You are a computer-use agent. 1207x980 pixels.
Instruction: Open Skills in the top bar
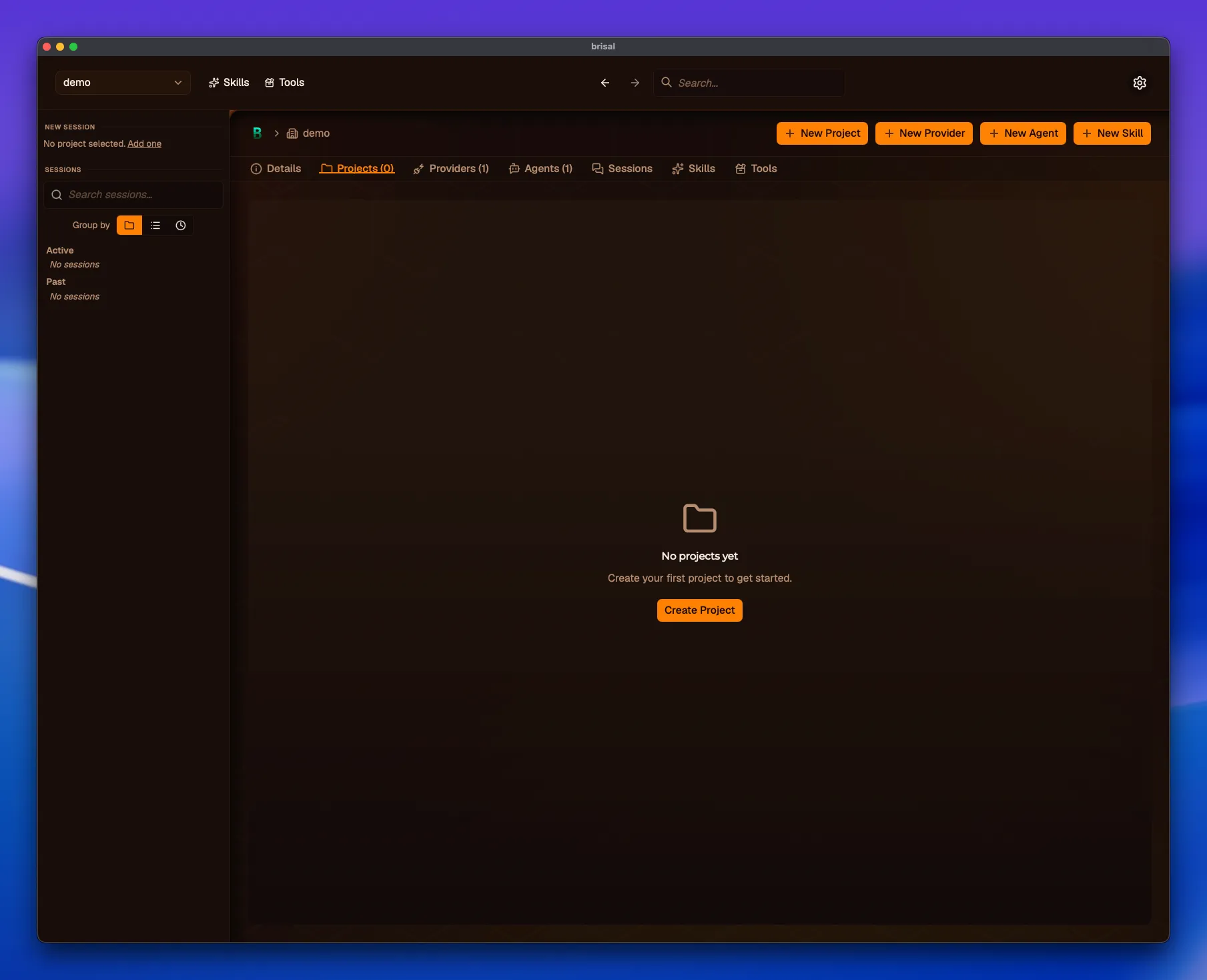coord(229,83)
